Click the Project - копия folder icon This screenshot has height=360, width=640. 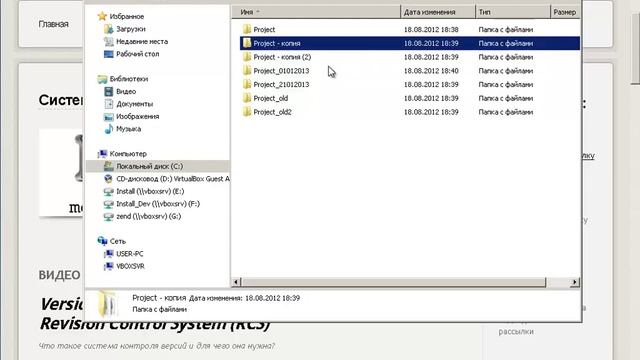click(x=247, y=43)
